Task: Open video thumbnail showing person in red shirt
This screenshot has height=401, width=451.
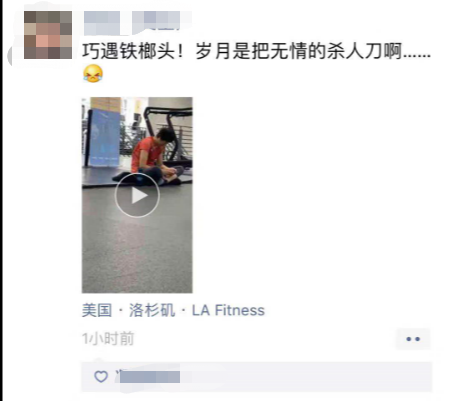Action: (137, 195)
